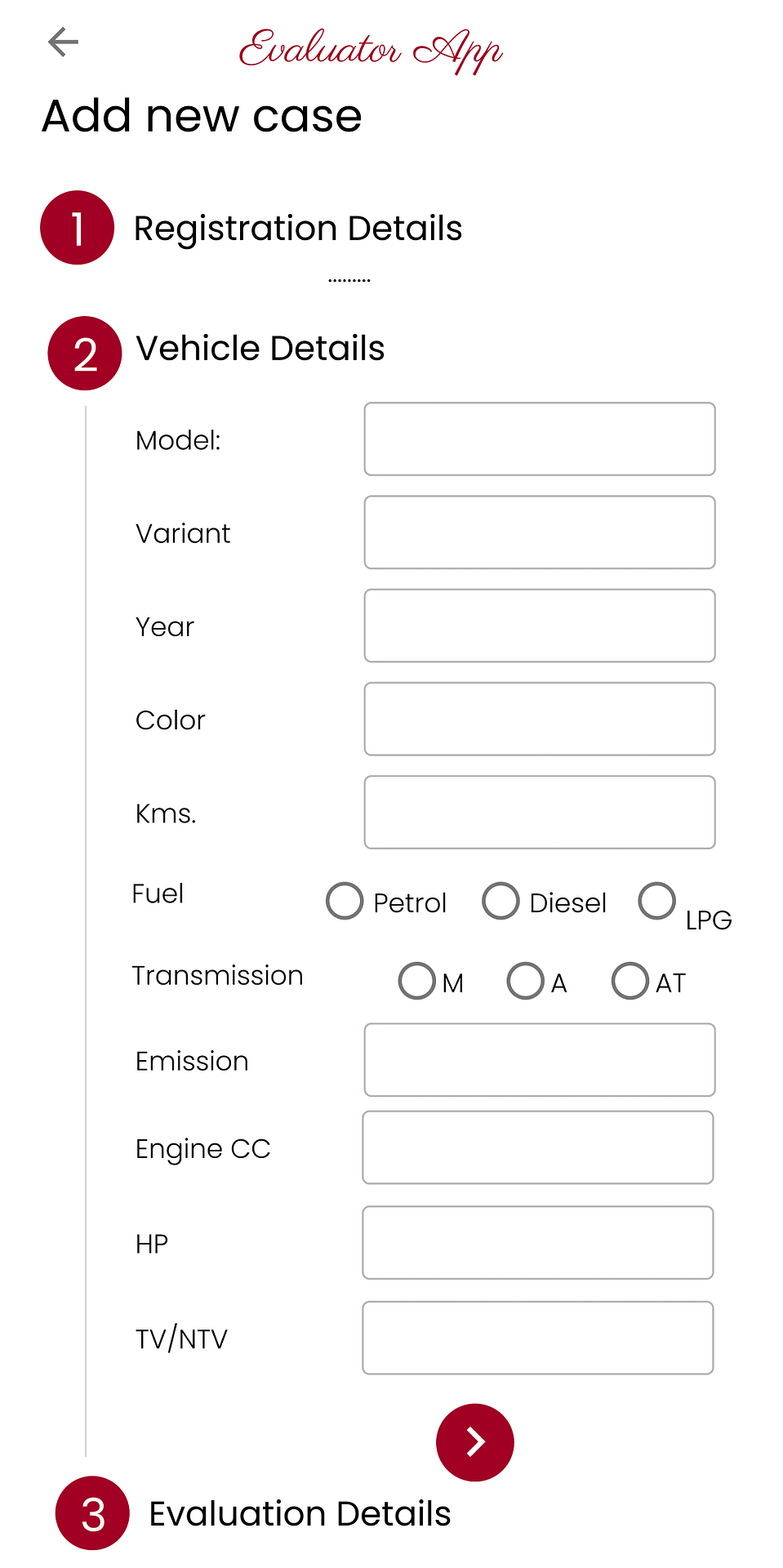
Task: Choose LPG fuel option
Action: [657, 901]
